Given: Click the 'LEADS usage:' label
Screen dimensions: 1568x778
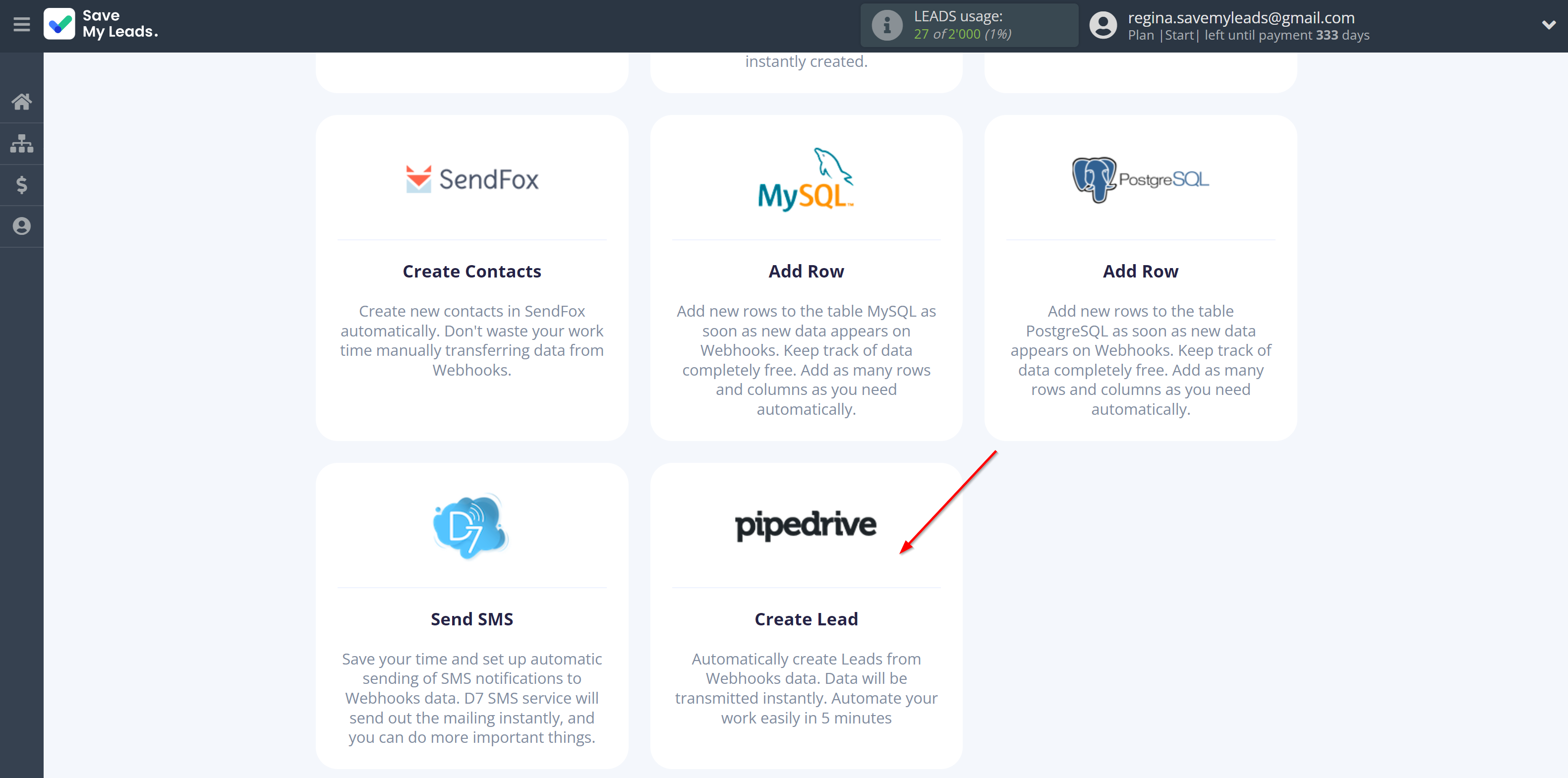Looking at the screenshot, I should [957, 16].
